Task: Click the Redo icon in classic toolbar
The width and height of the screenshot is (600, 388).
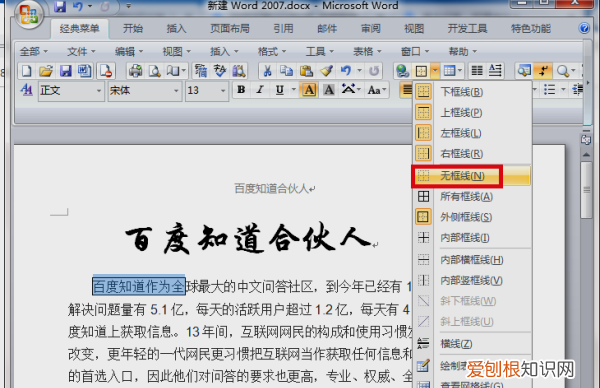Action: tap(374, 71)
